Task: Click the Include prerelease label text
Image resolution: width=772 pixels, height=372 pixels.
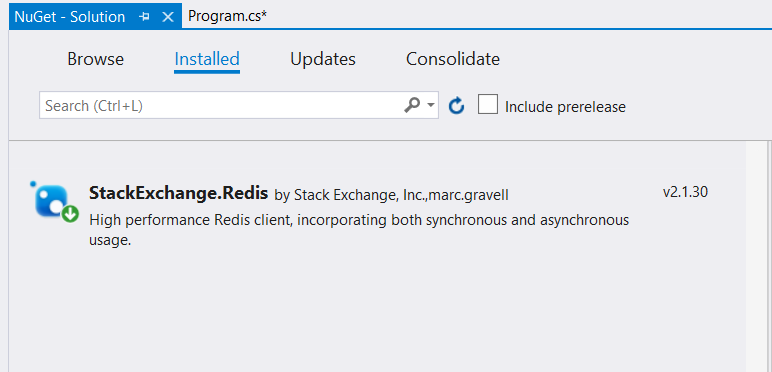Action: 565,107
